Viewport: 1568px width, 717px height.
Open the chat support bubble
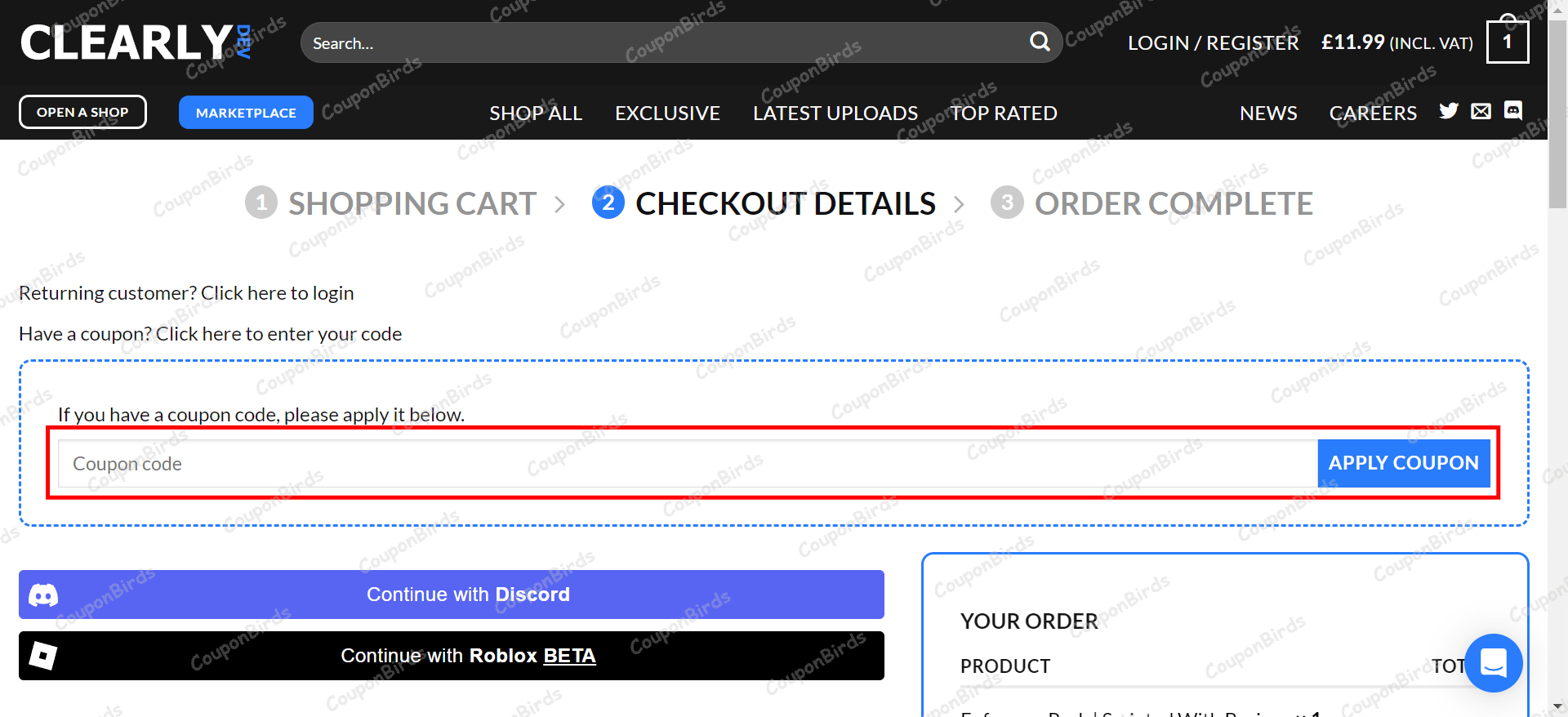[1493, 663]
